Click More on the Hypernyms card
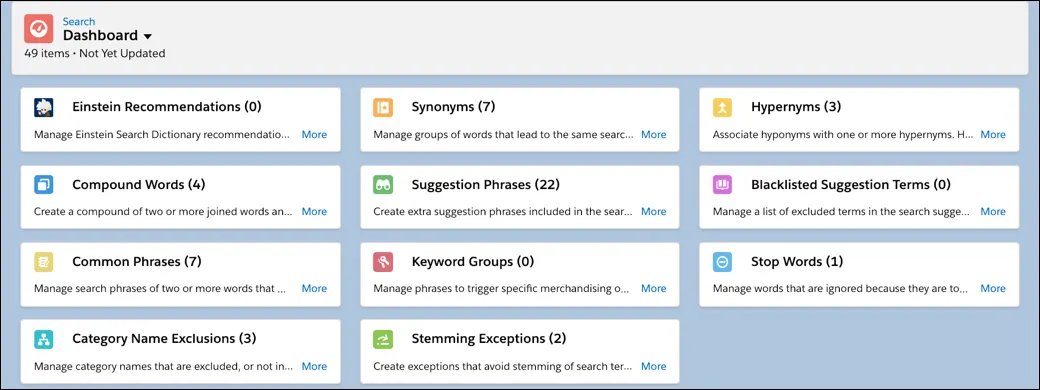 pos(993,135)
